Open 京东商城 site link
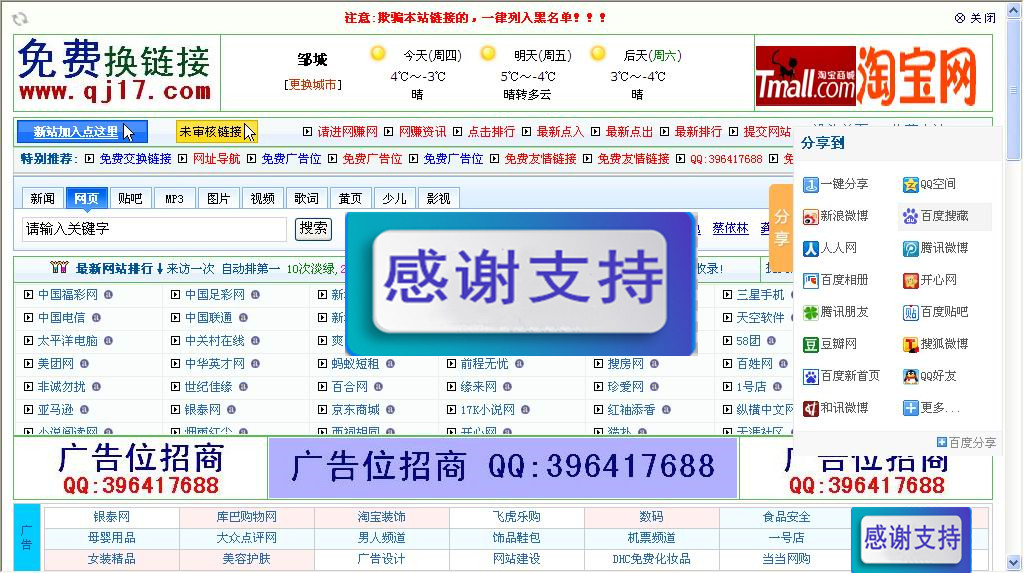 [x=356, y=410]
